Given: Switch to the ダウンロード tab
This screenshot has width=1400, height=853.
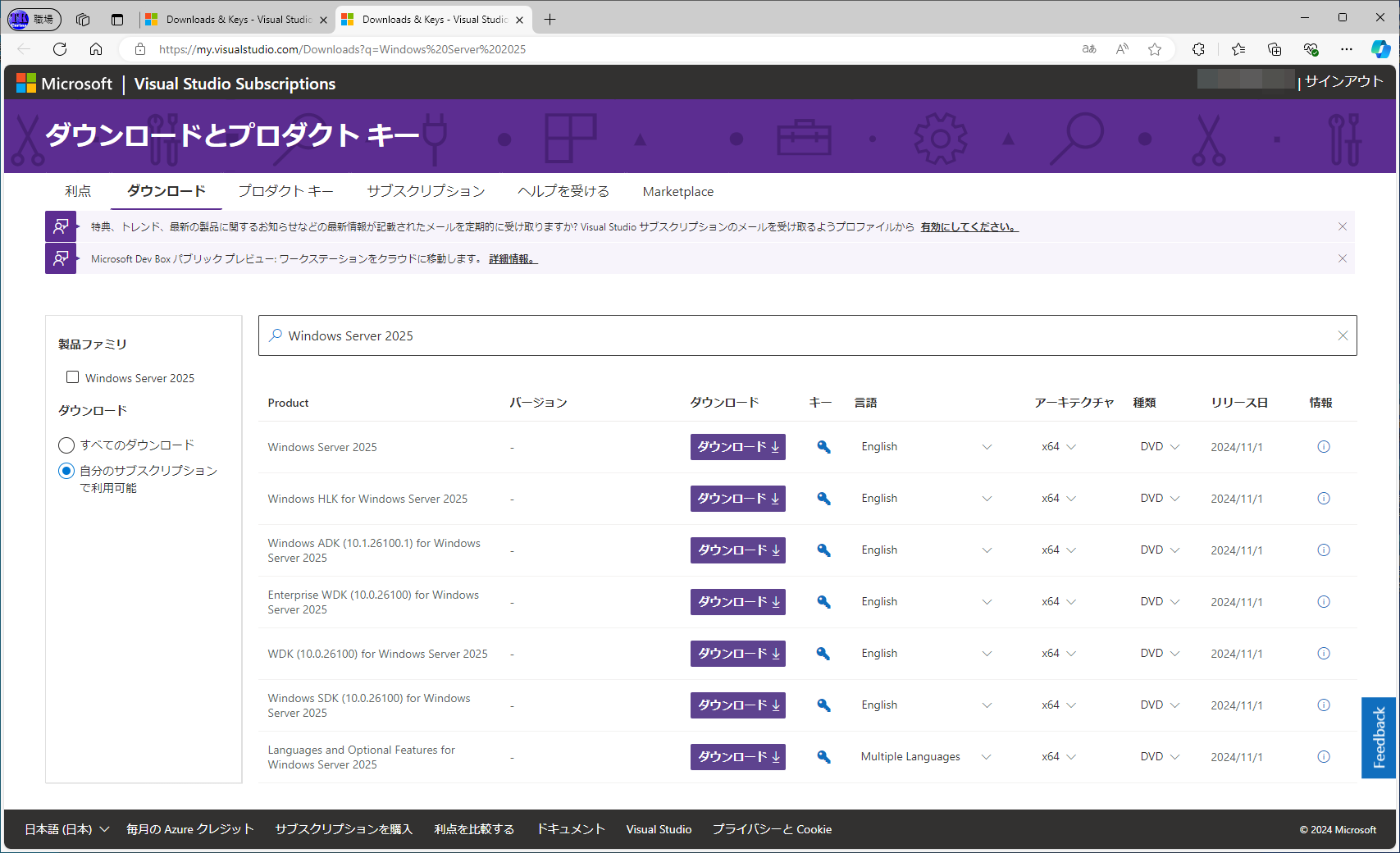Looking at the screenshot, I should 166,191.
